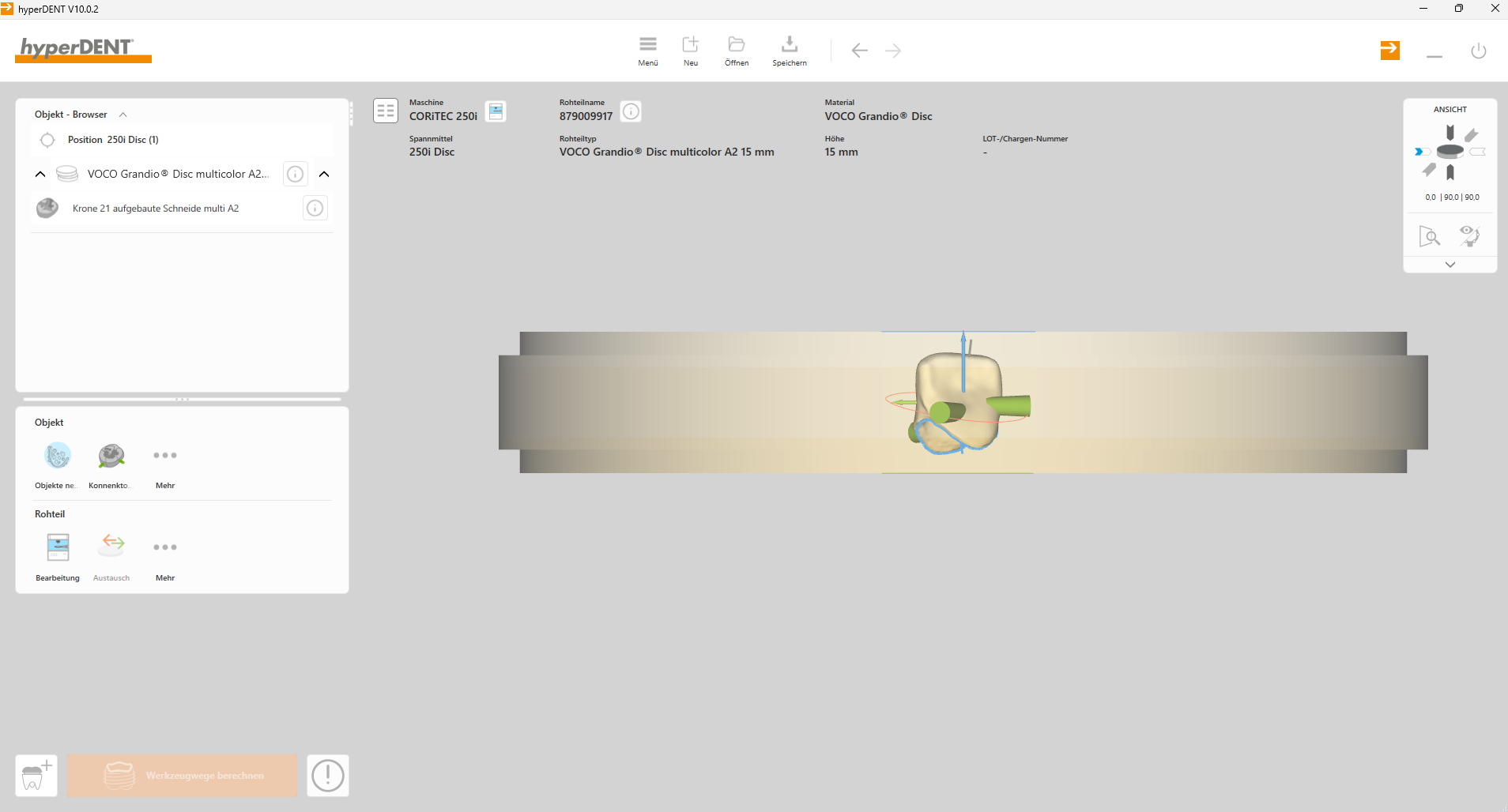Click the orange arrow icon at top right
Screen dimensions: 1508x812
1390,51
